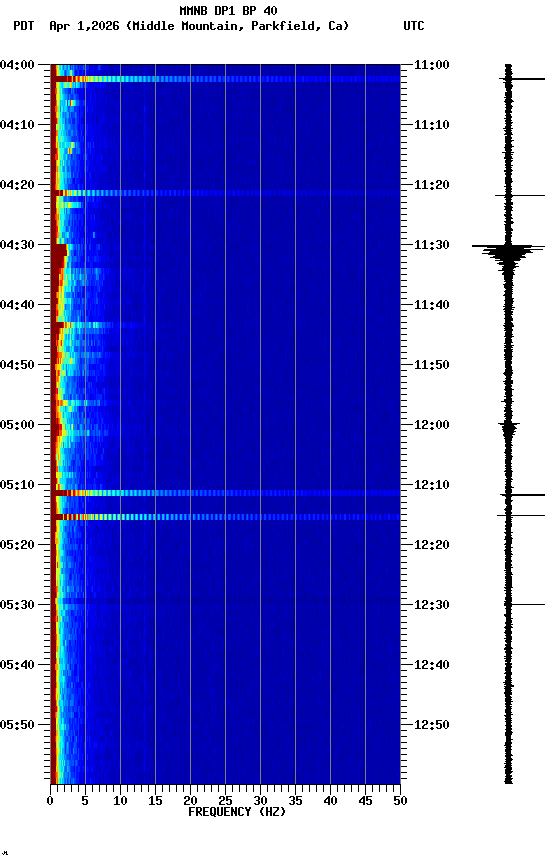Click the 40 Hz frequency tick label
Viewport: 552px width, 864px height.
[330, 801]
